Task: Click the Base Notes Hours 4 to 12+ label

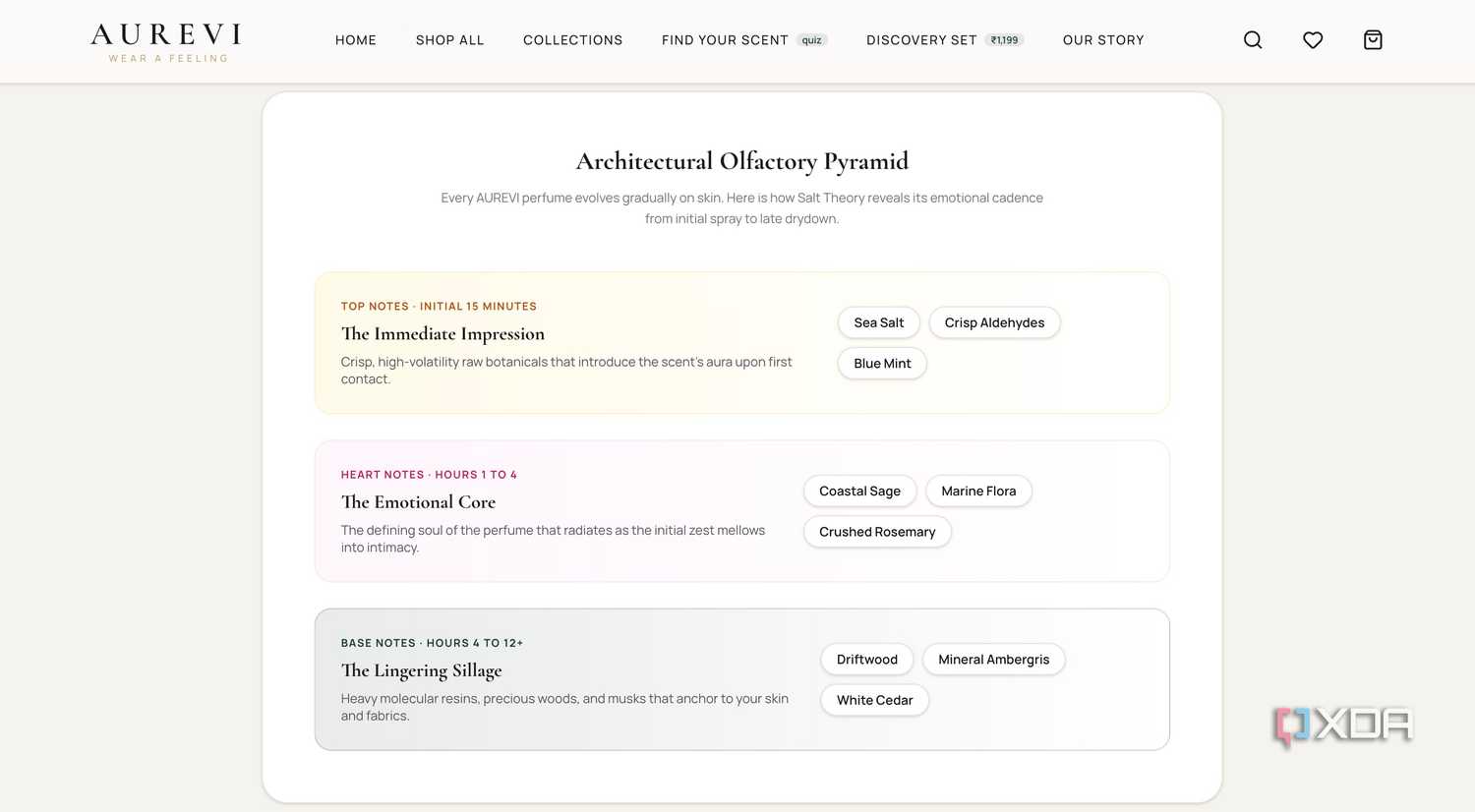Action: pos(432,643)
